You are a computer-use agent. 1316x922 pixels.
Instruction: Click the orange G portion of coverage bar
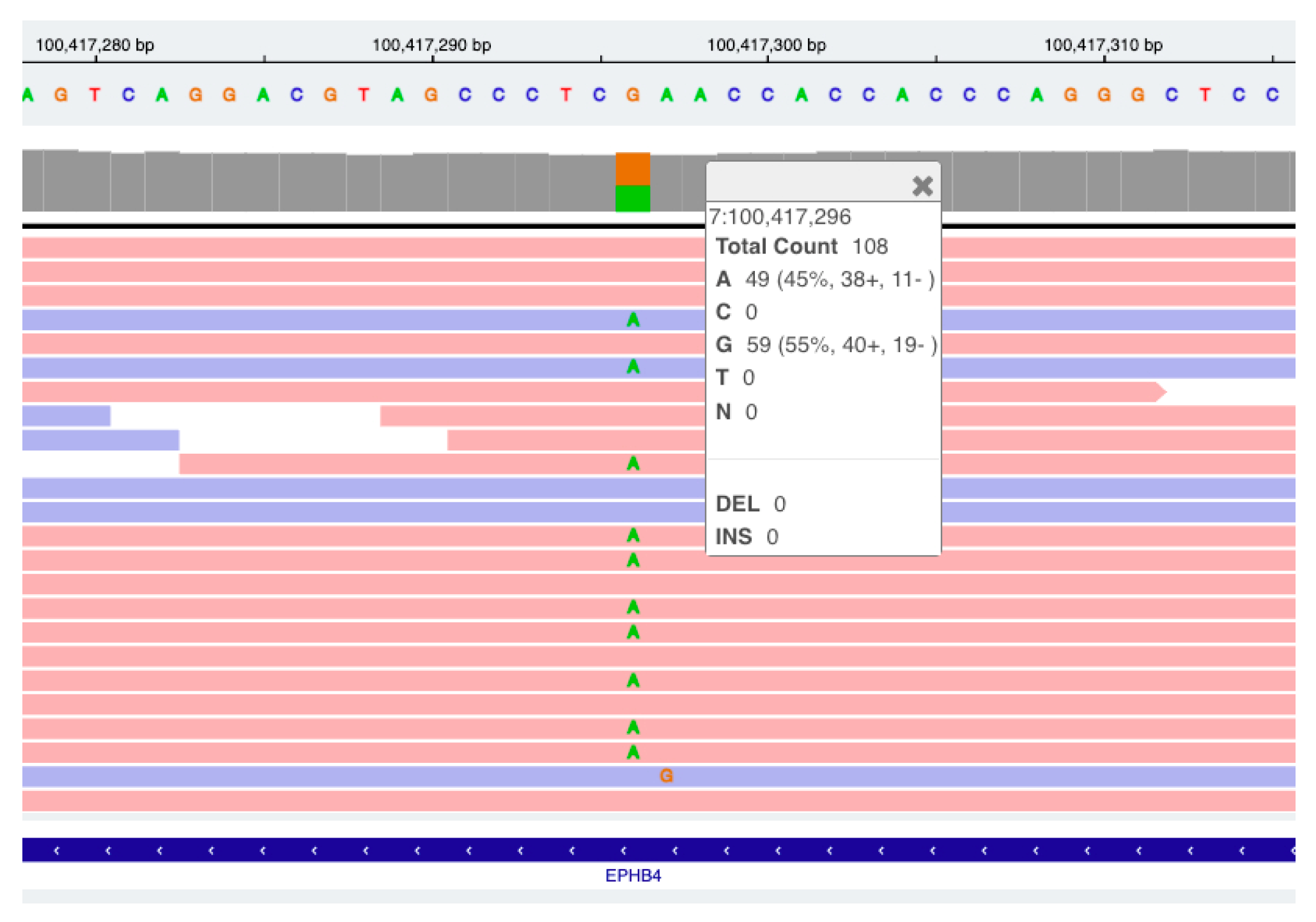click(633, 169)
